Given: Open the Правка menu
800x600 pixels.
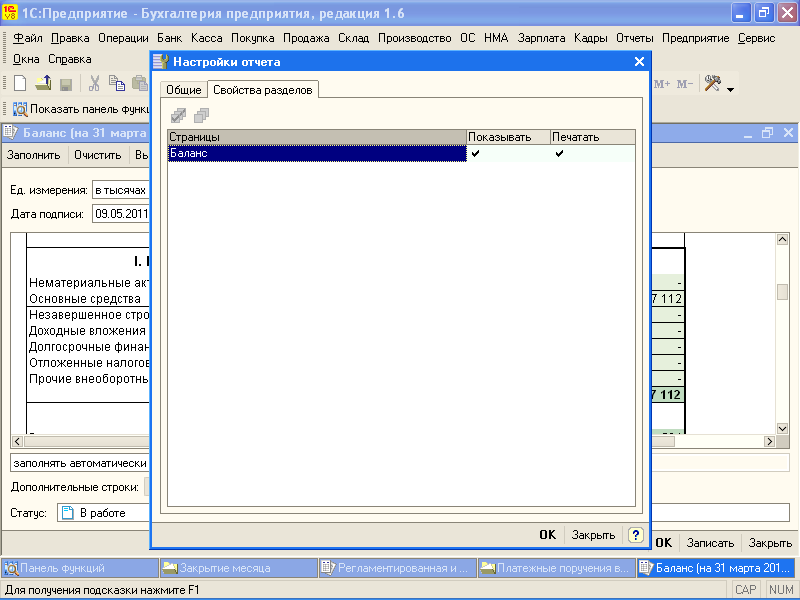Looking at the screenshot, I should click(x=70, y=38).
